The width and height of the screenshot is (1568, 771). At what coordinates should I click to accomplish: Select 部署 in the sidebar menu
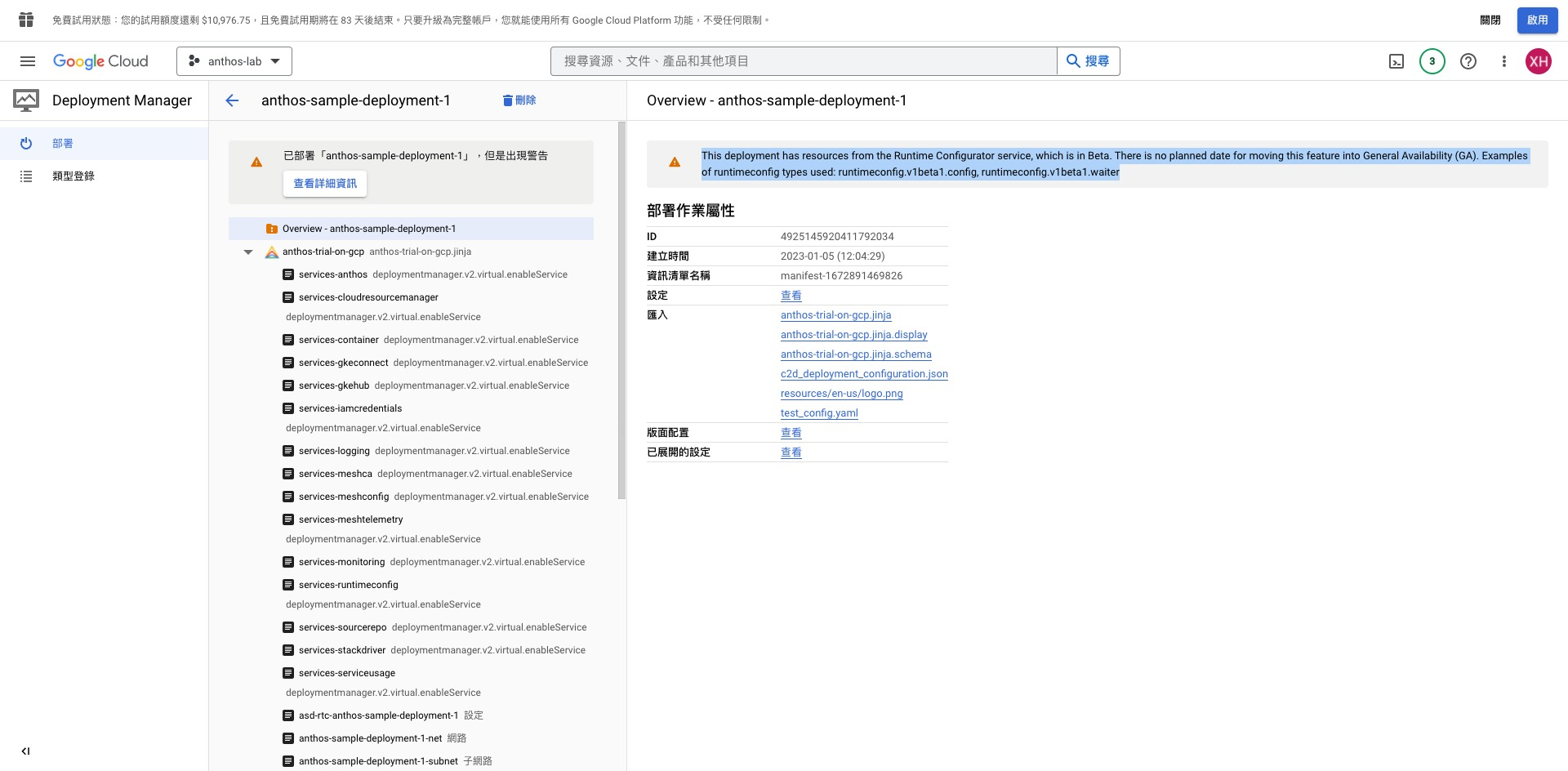point(63,144)
